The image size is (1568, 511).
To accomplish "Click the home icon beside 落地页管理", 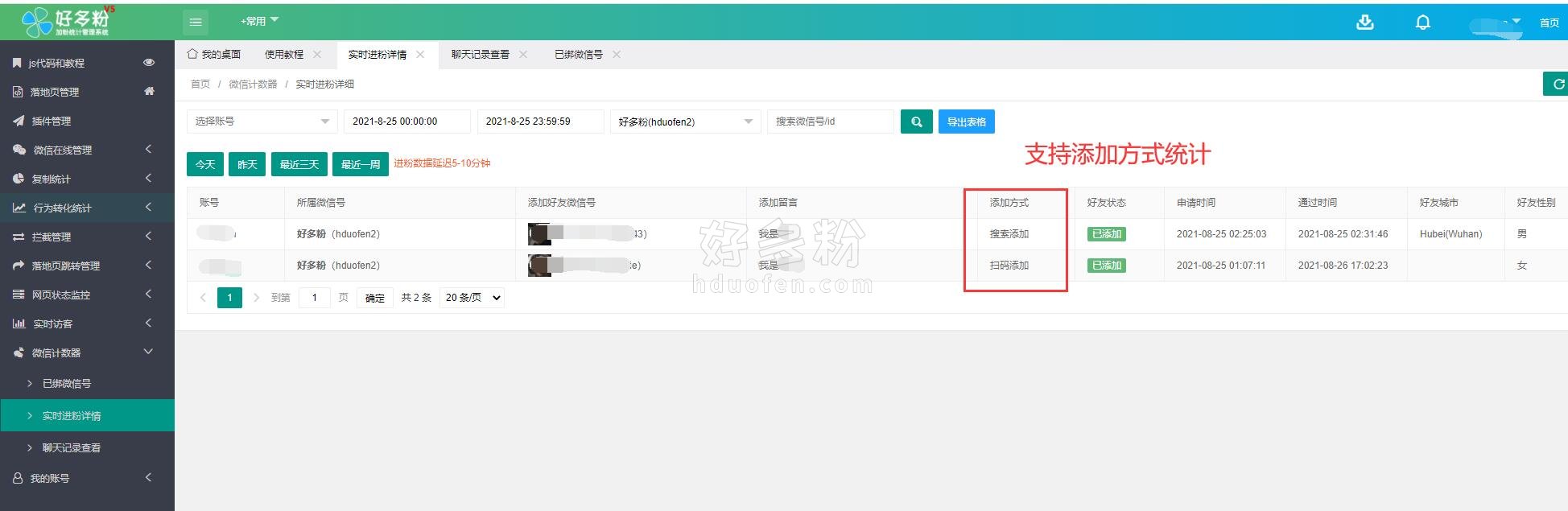I will [x=149, y=92].
